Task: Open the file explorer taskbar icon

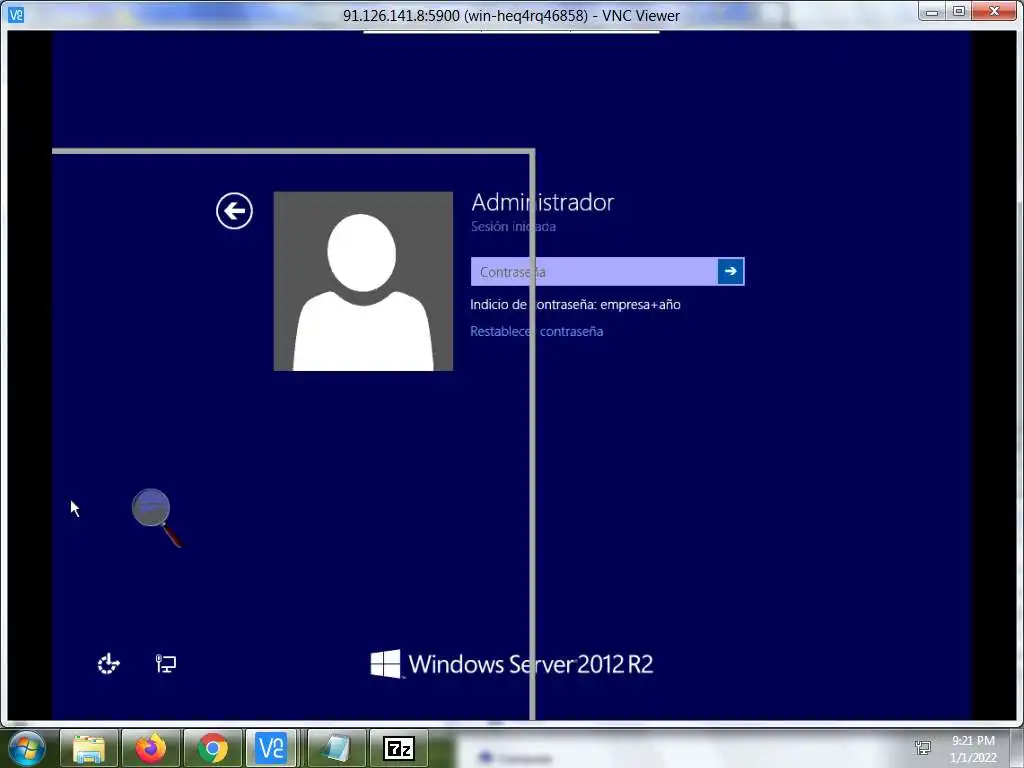Action: click(89, 748)
